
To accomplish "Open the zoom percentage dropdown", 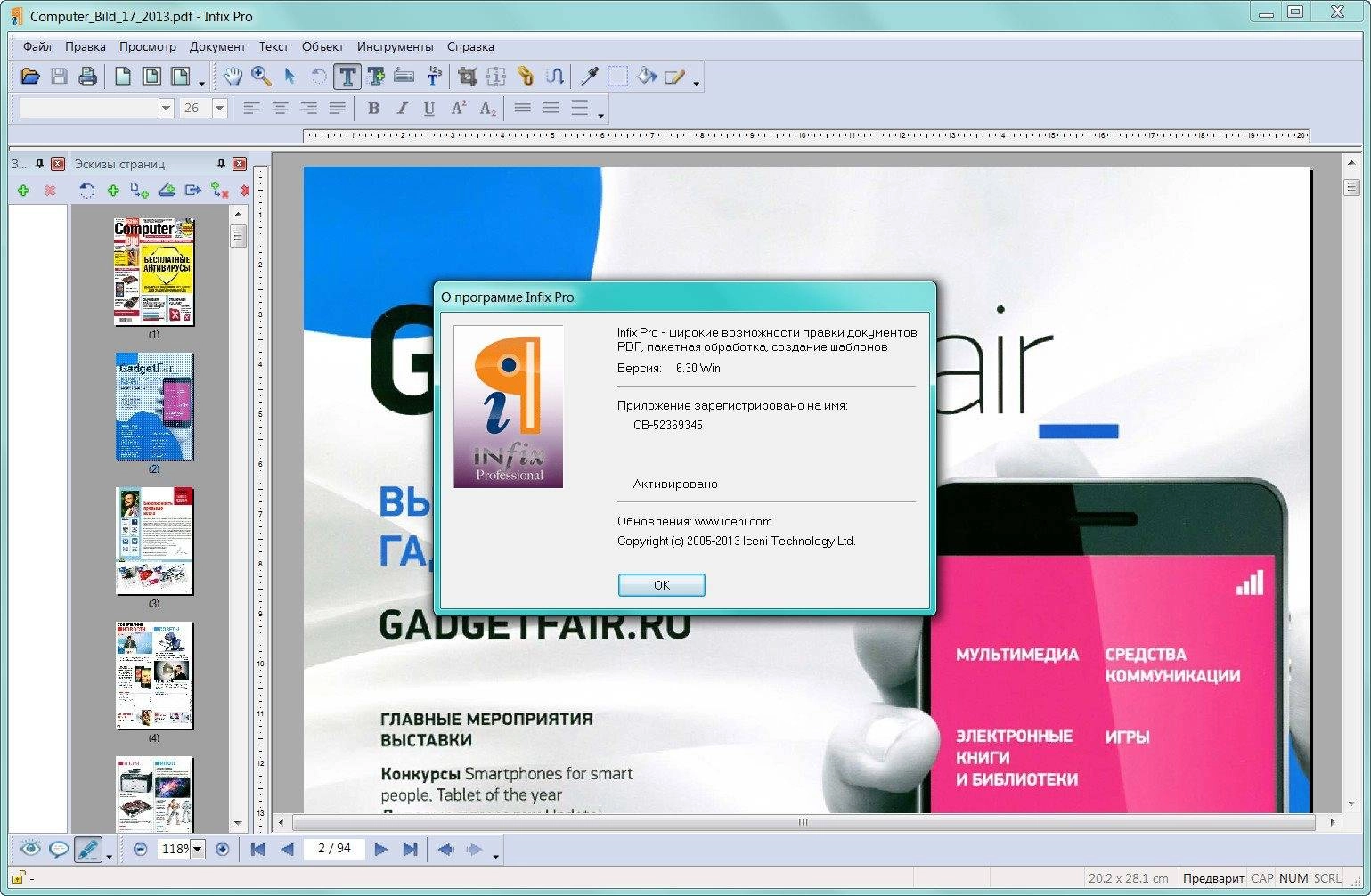I will (x=198, y=850).
